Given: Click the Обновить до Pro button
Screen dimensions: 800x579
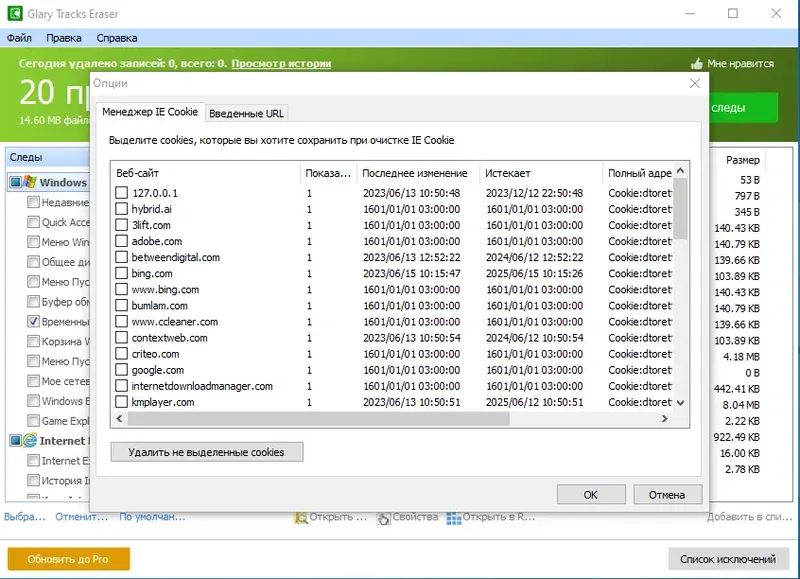Looking at the screenshot, I should coord(68,559).
